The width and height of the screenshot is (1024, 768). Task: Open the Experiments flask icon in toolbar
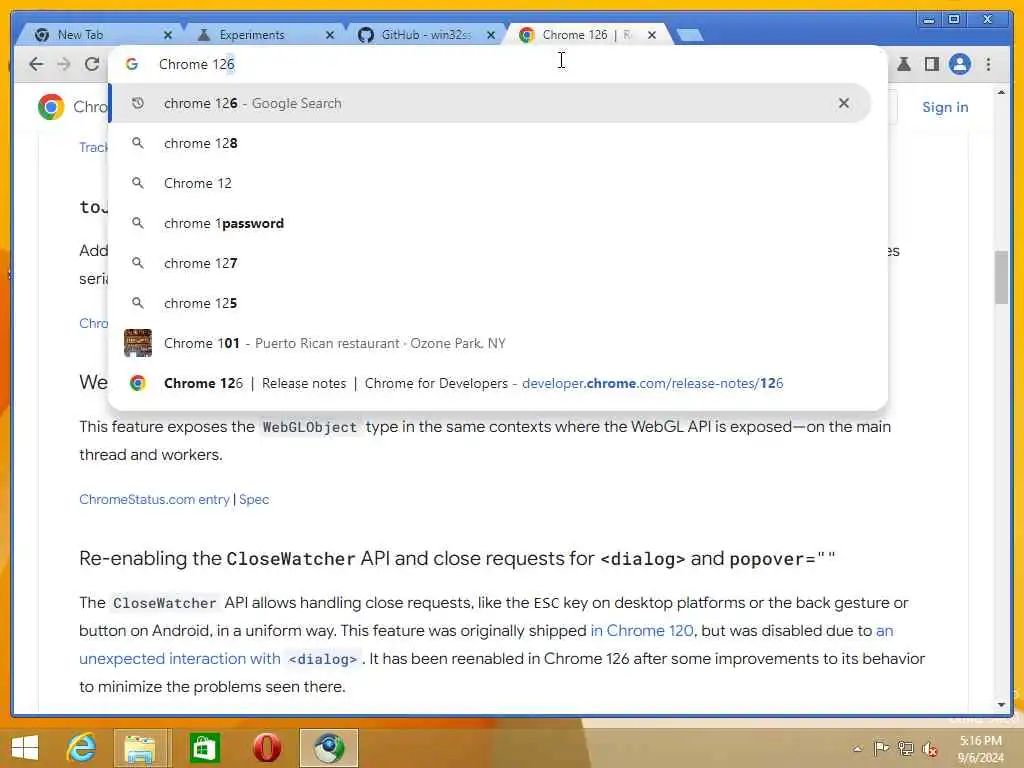904,64
